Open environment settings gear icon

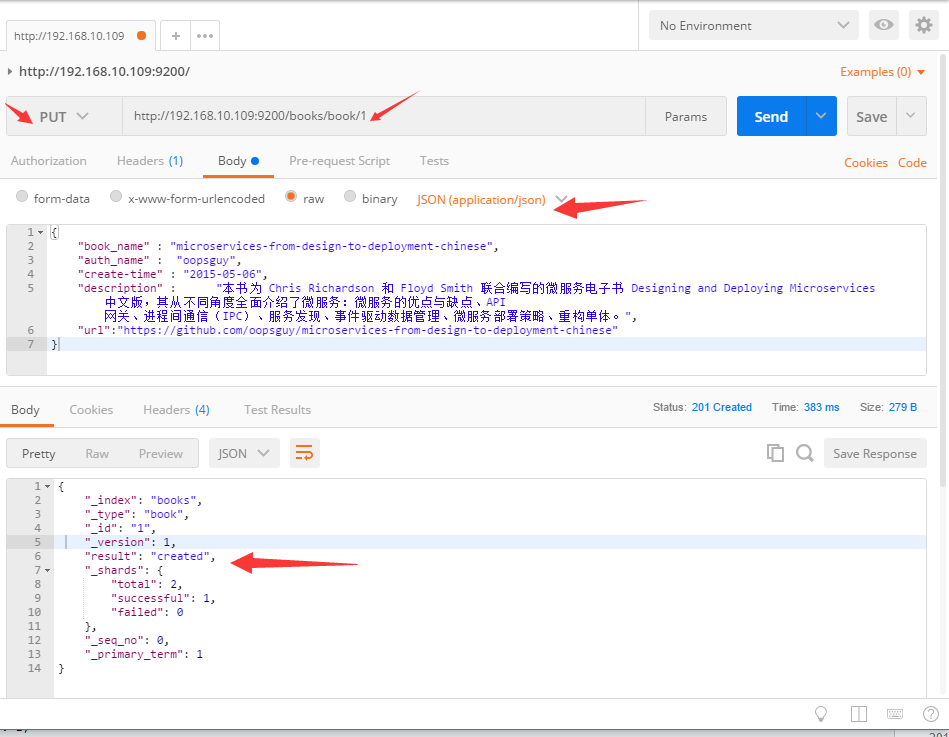923,26
